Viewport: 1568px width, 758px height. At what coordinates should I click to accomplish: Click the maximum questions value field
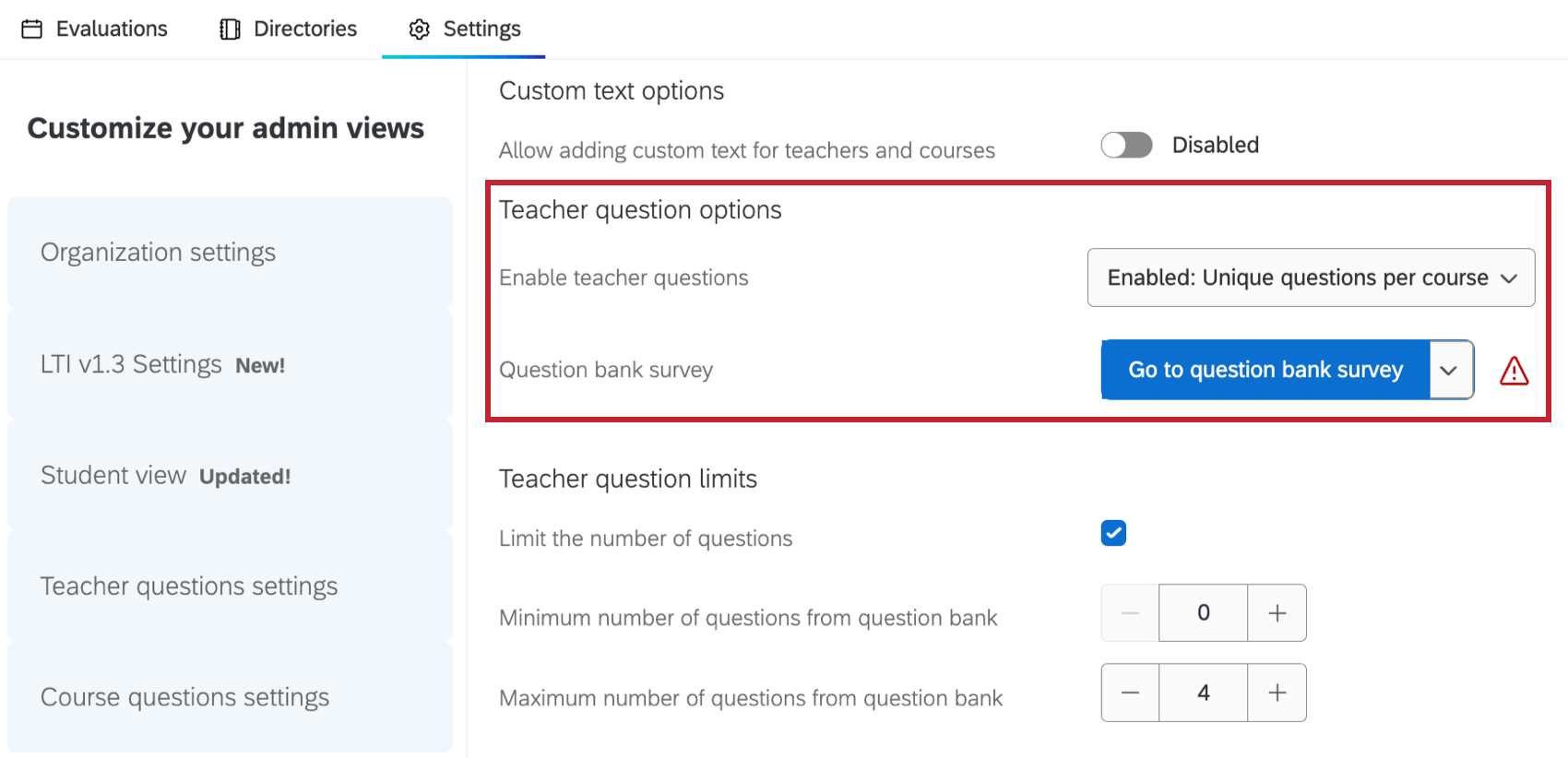[1203, 693]
